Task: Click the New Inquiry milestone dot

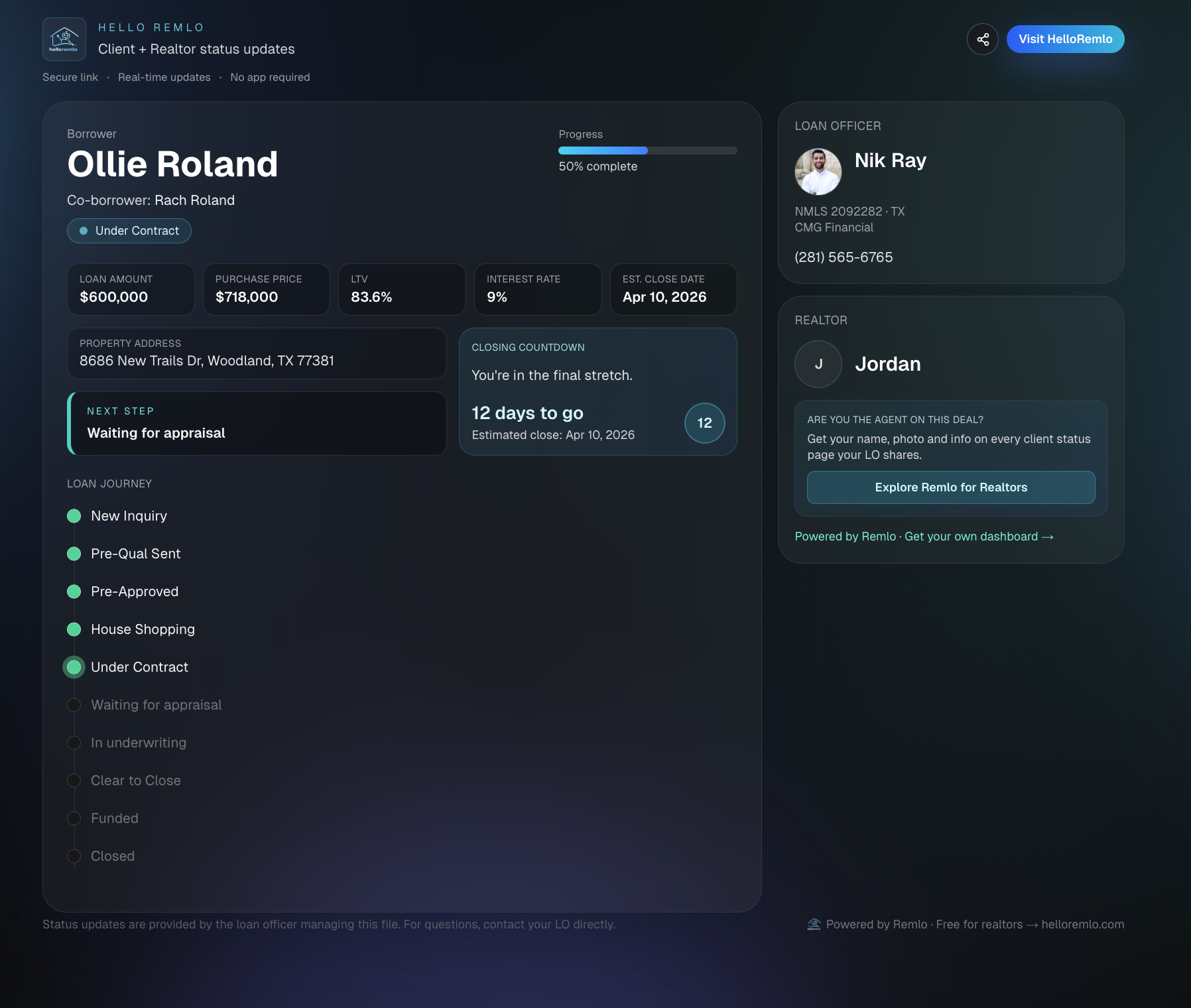Action: 74,516
